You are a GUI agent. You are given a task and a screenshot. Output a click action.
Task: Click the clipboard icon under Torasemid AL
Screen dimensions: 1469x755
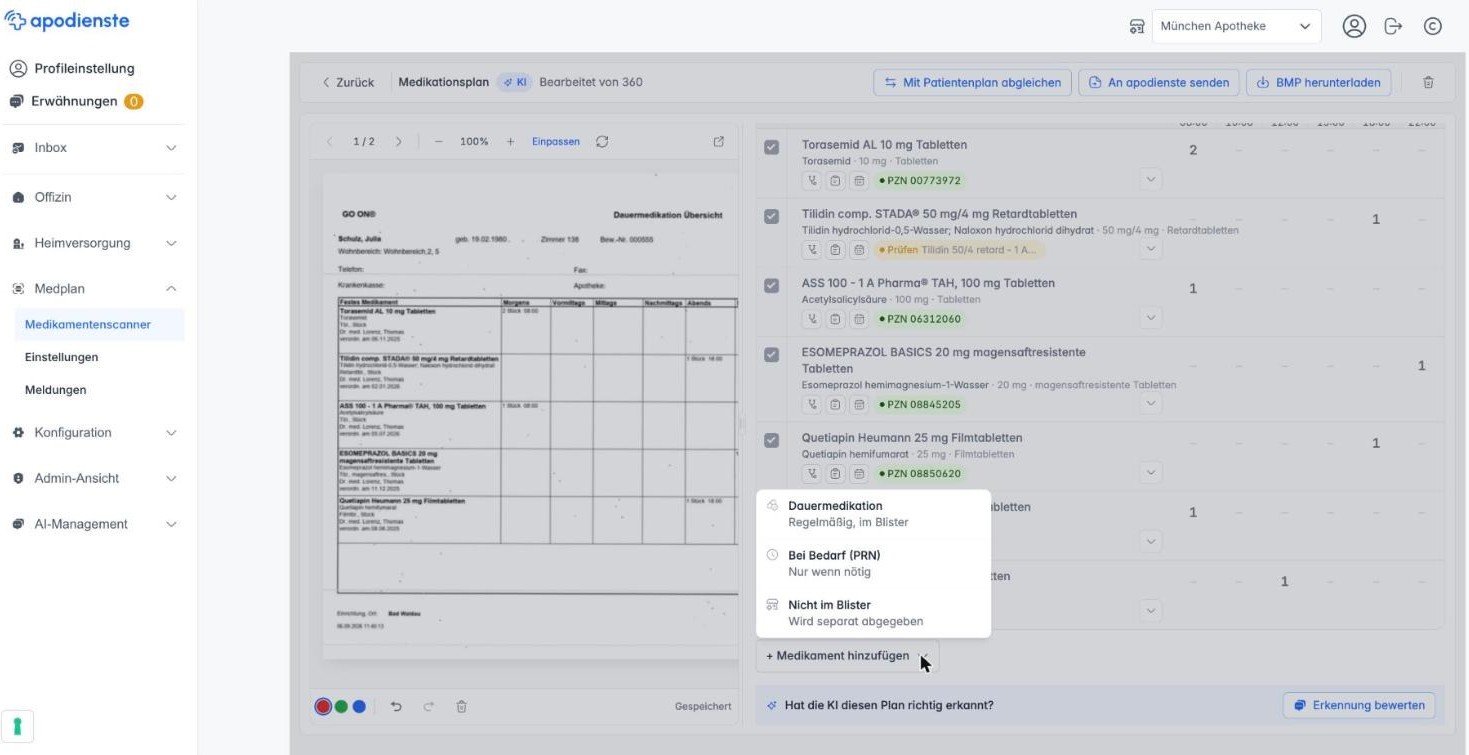835,181
